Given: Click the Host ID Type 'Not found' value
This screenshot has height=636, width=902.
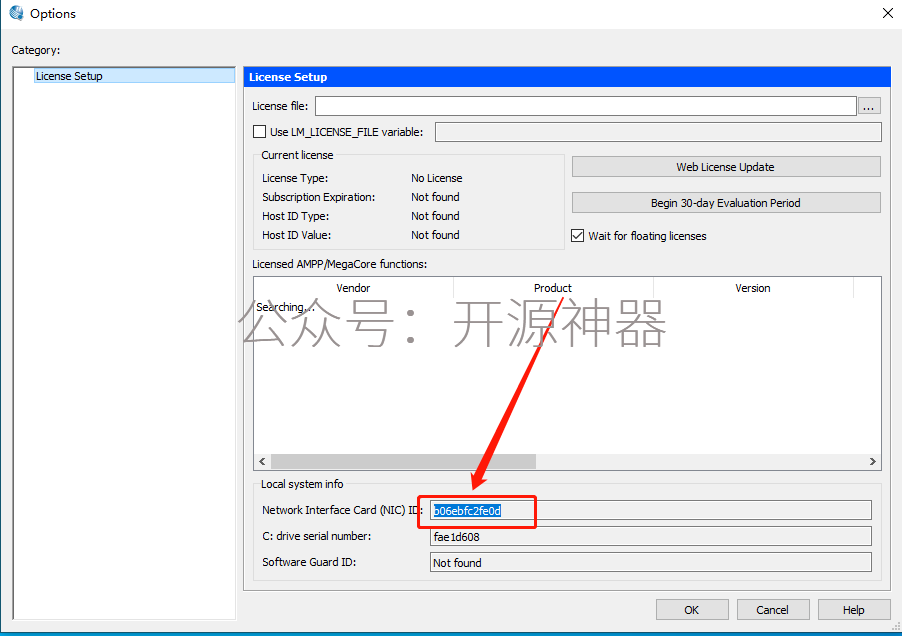Looking at the screenshot, I should [435, 216].
